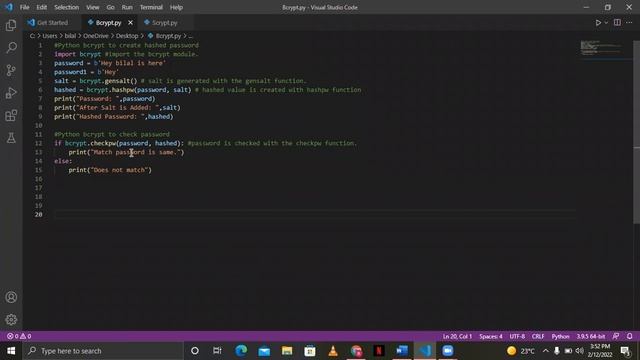Open the Run menu
The image size is (640, 360).
coord(127,7)
